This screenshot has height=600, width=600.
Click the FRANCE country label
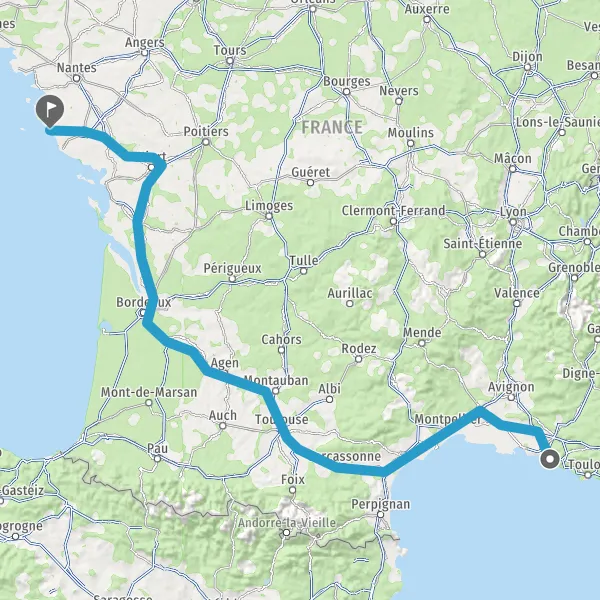[332, 127]
